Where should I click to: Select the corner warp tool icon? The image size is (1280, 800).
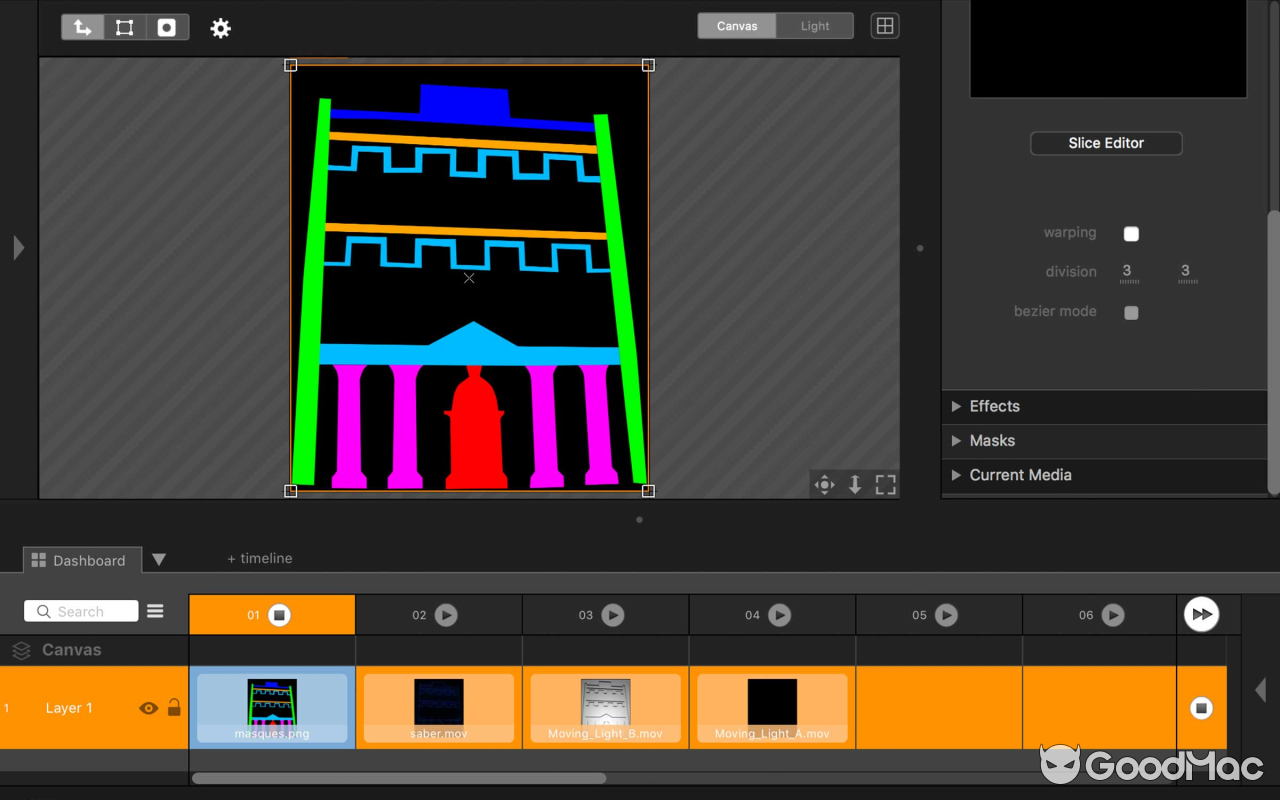coord(125,27)
